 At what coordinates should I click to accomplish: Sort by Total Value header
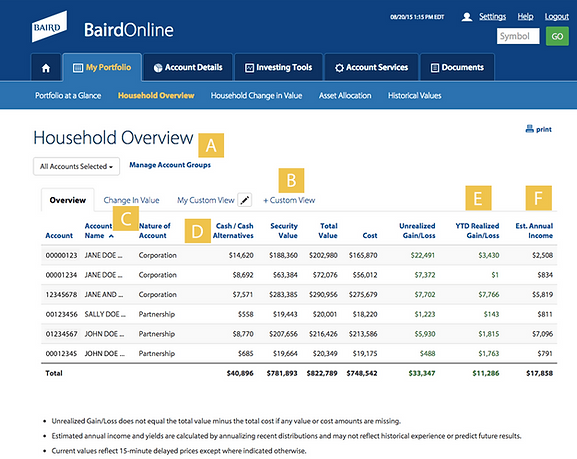(328, 231)
